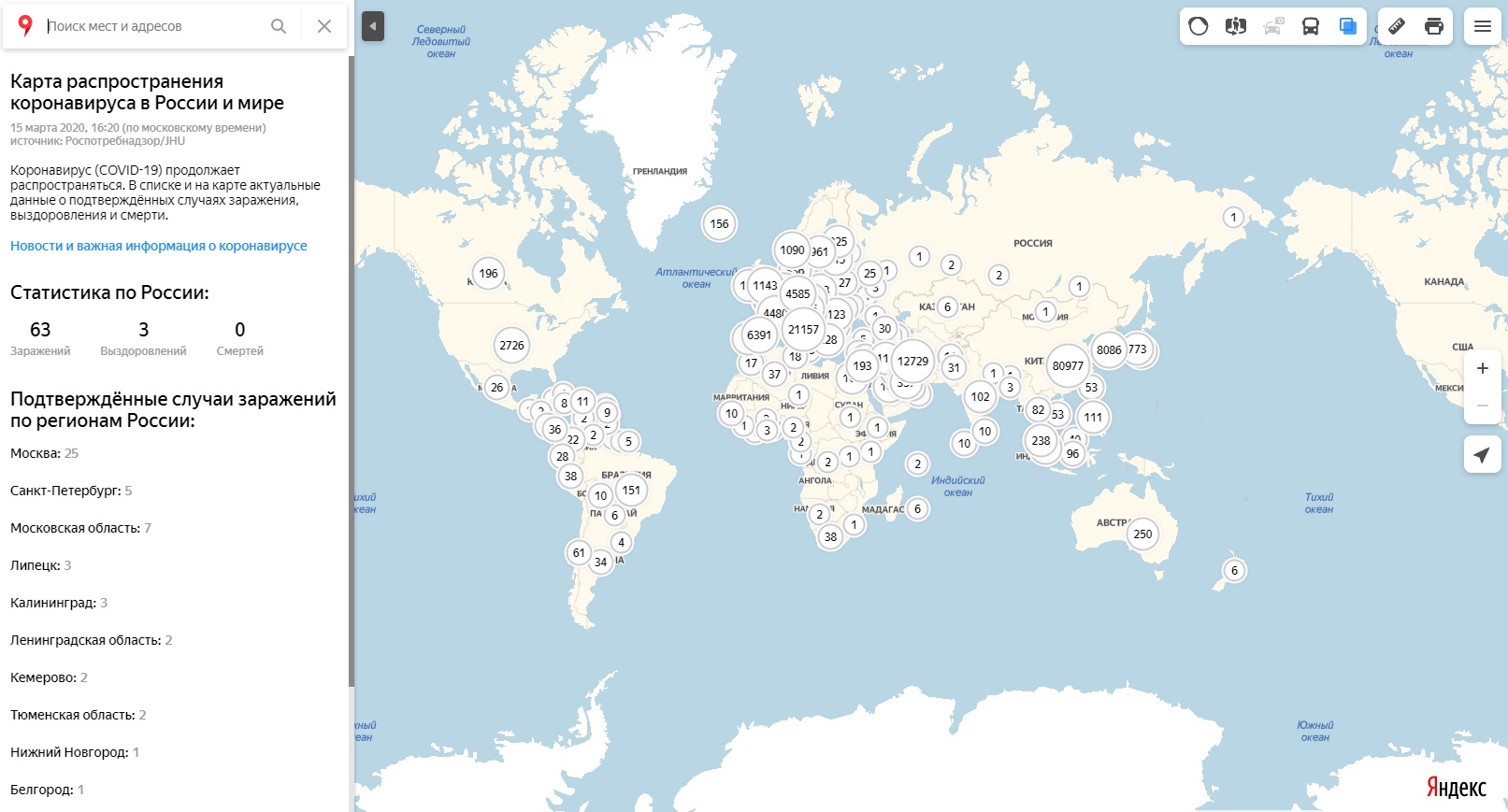Toggle the traffic layer circle icon

click(1199, 26)
